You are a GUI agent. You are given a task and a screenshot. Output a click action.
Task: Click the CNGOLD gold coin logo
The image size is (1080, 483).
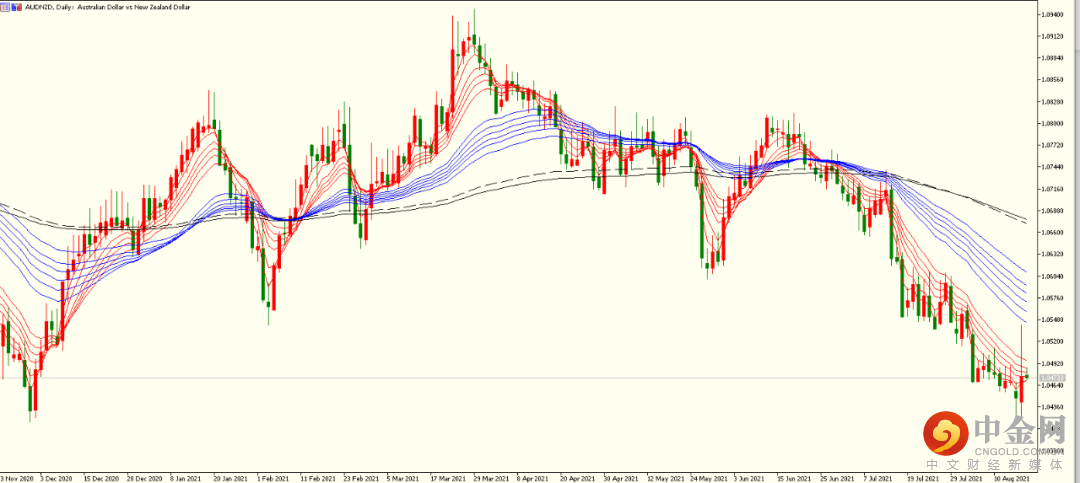point(944,433)
